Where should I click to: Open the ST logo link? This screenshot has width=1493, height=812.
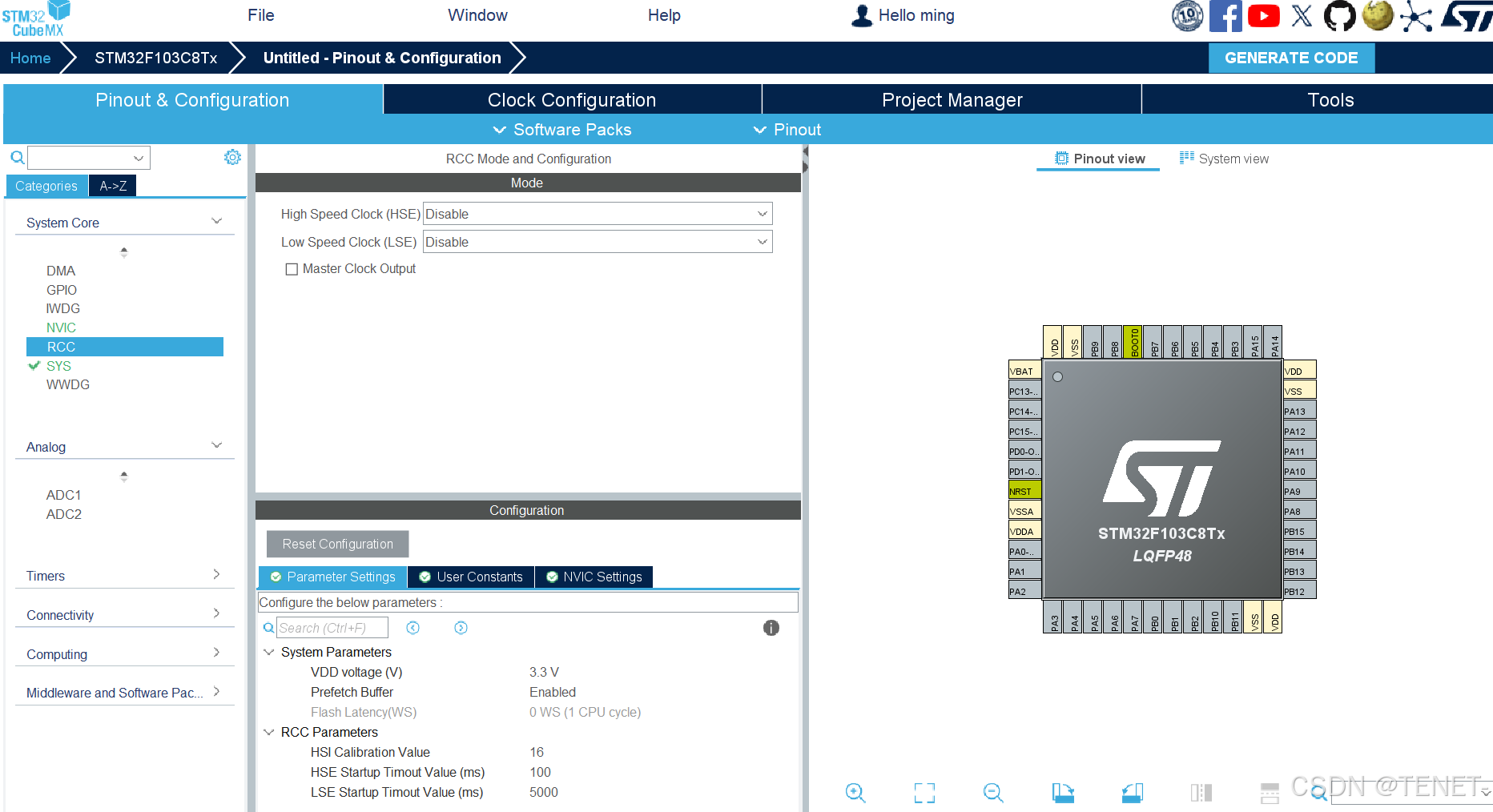pos(1467,16)
